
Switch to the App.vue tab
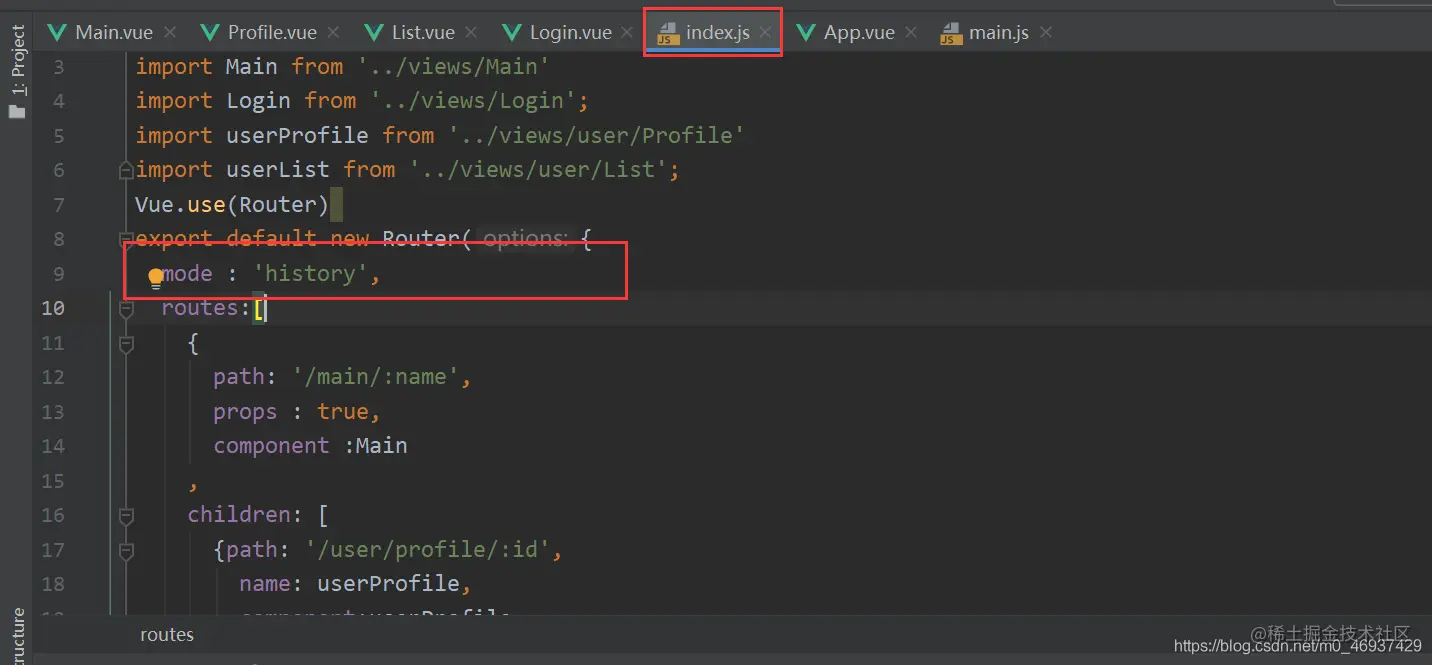[x=858, y=32]
